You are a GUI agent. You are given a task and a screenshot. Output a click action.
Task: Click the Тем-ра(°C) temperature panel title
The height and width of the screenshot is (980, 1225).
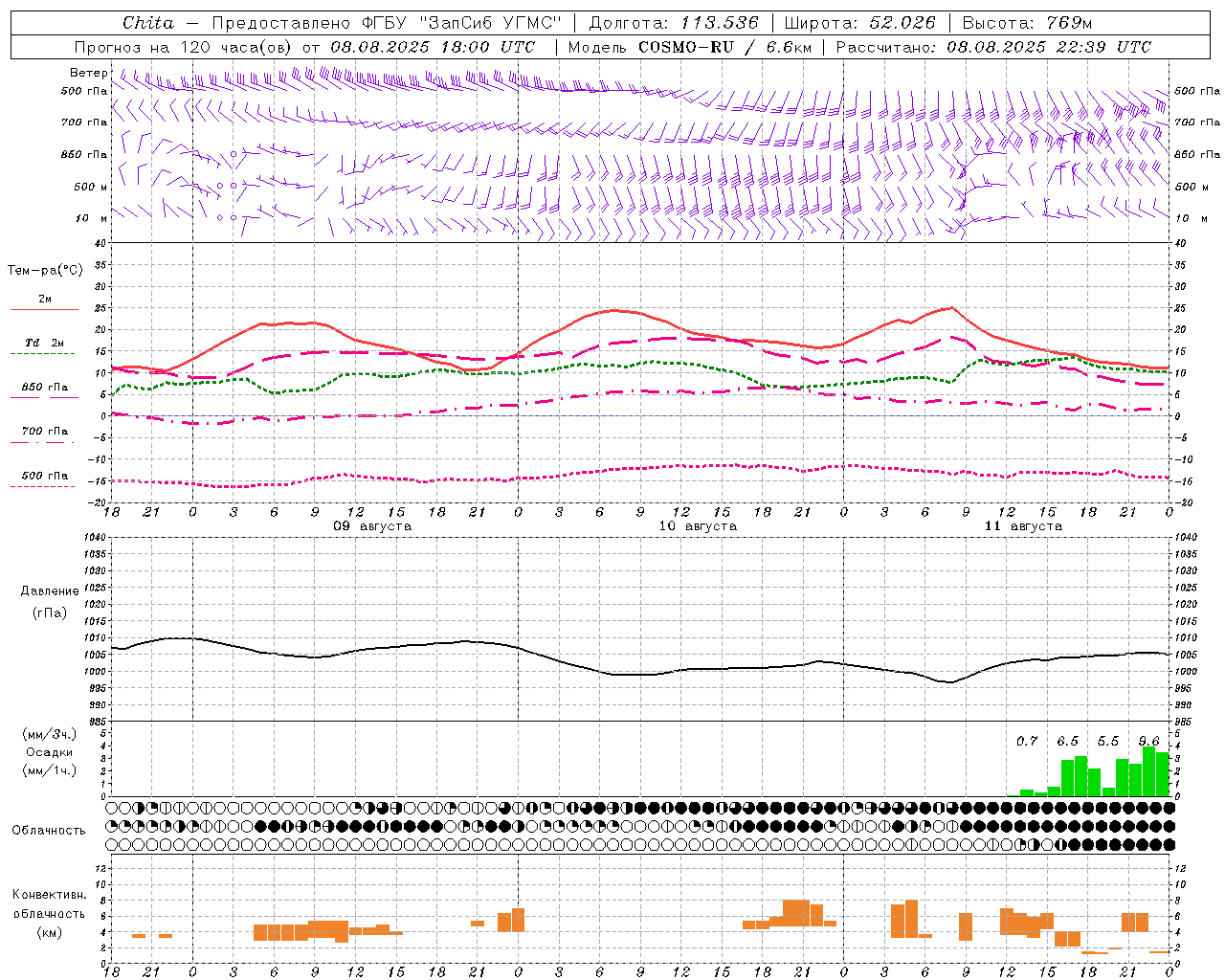45,271
